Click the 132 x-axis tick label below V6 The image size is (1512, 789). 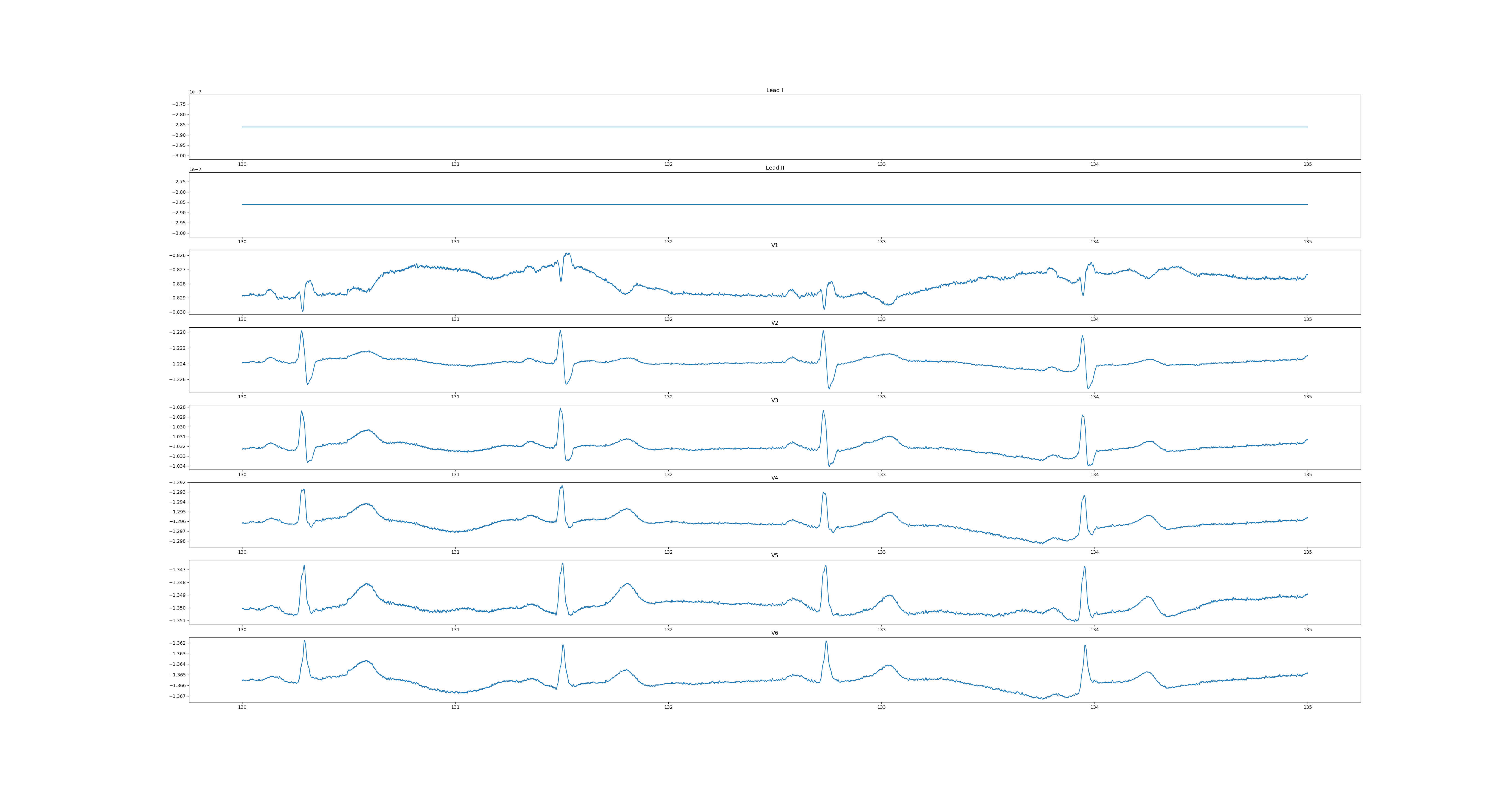point(668,707)
